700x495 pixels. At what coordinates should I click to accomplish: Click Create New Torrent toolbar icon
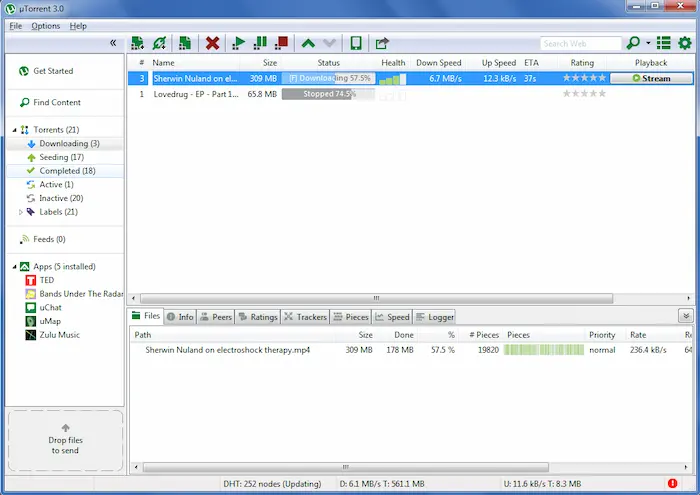pos(185,43)
